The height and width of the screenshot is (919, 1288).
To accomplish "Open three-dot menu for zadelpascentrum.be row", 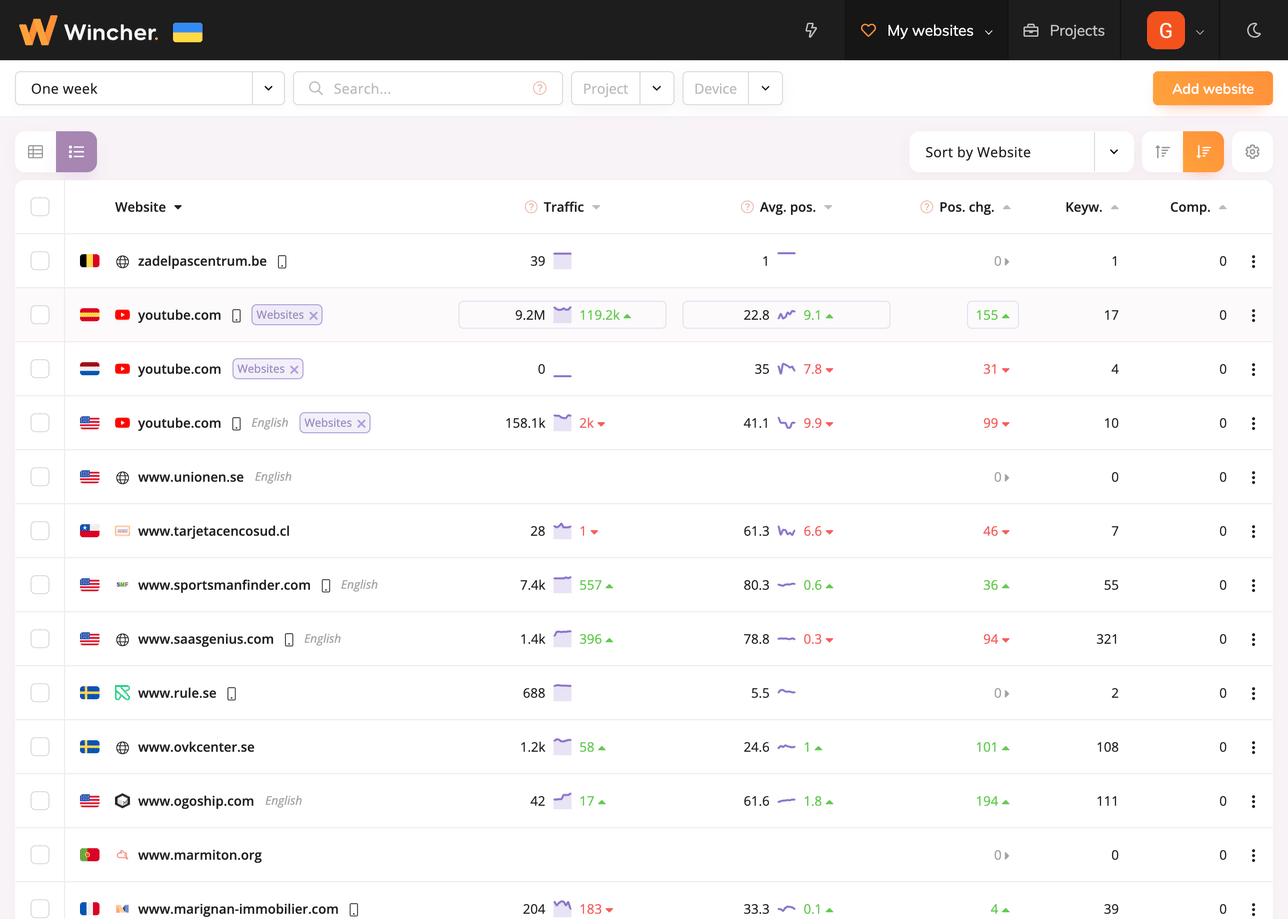I will (x=1253, y=261).
